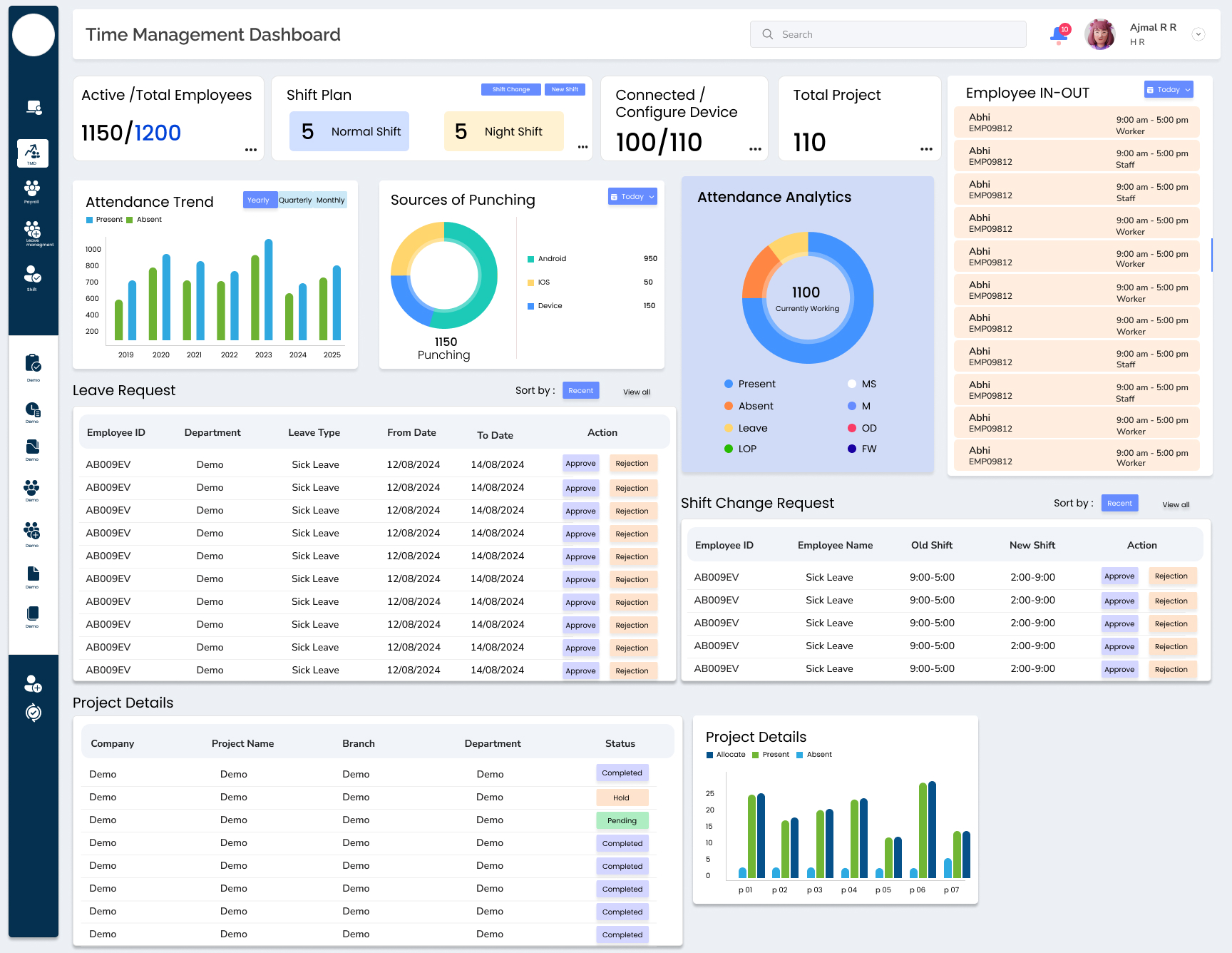Image resolution: width=1232 pixels, height=953 pixels.
Task: Open the Shift sidebar icon
Action: [x=33, y=277]
